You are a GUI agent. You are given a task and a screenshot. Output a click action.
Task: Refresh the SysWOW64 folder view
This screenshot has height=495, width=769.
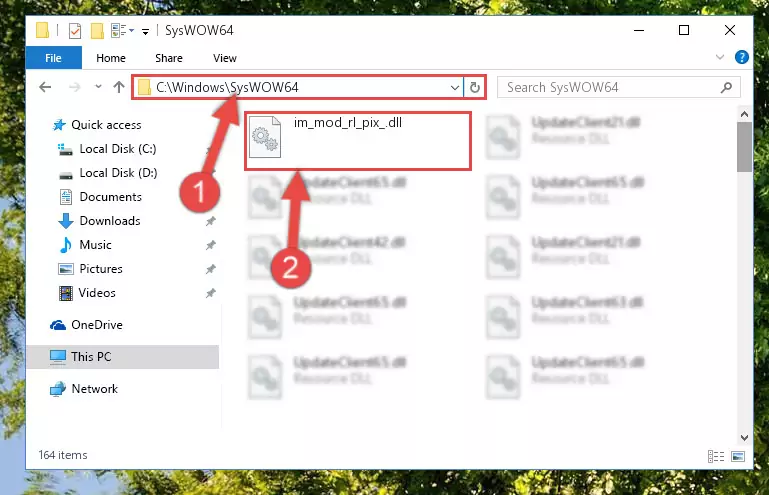[x=474, y=88]
